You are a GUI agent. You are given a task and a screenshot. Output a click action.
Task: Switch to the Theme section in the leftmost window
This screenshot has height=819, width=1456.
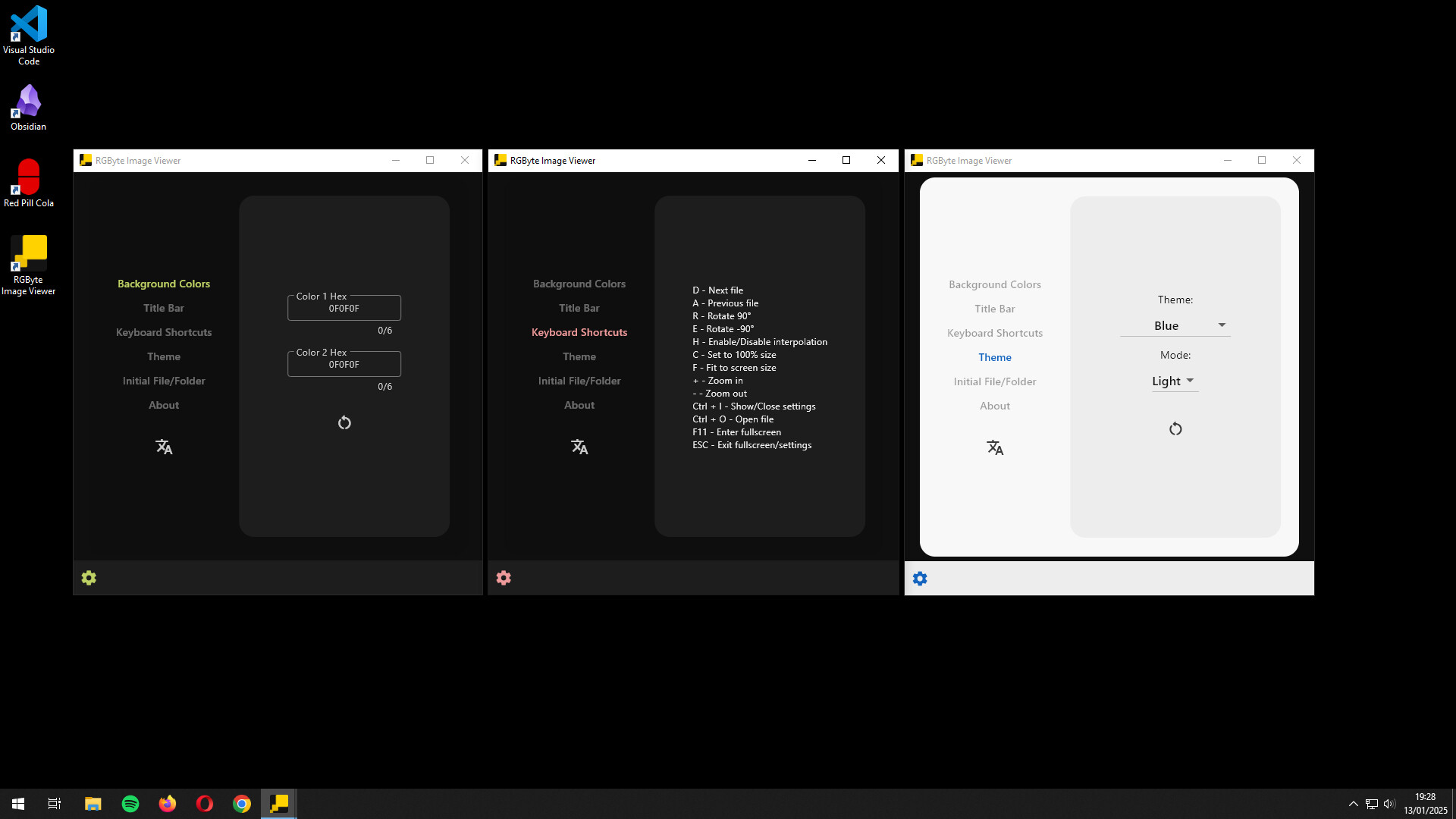pyautogui.click(x=164, y=356)
